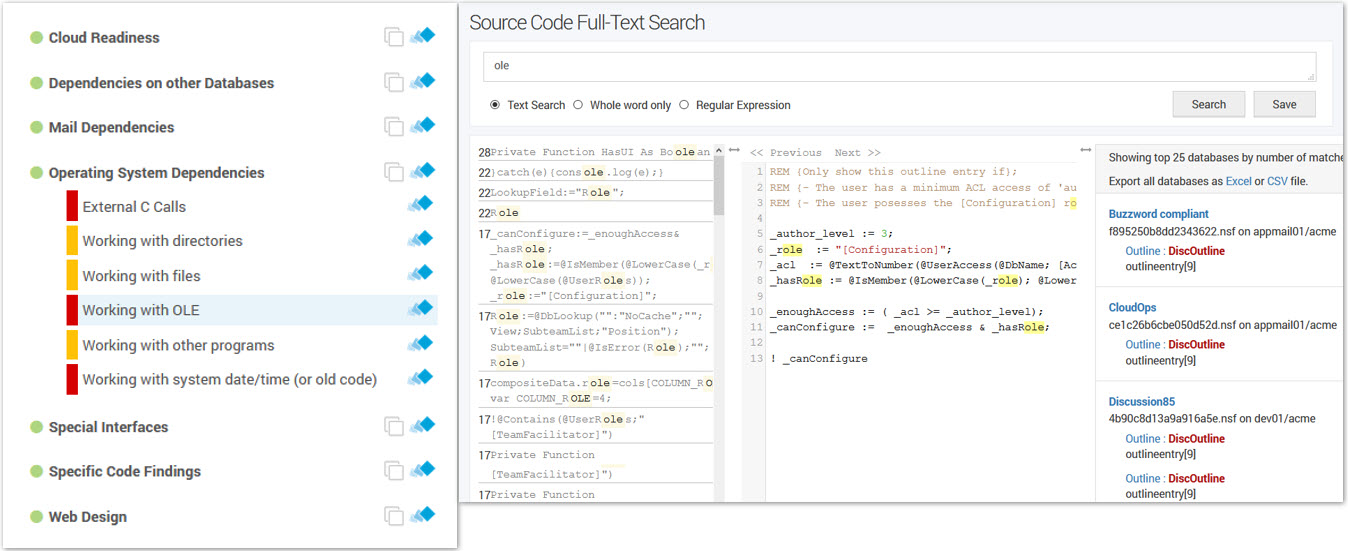Click the blue diamond icon beside Web Design

(422, 515)
